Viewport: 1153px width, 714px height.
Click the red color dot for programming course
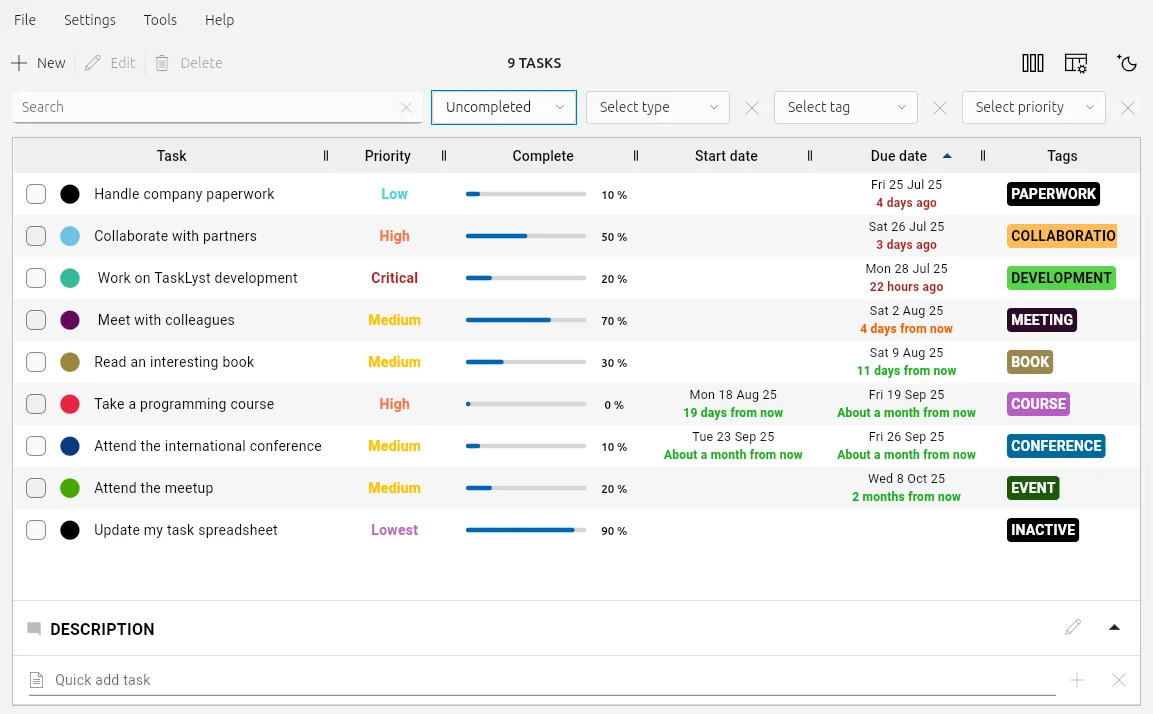click(x=70, y=404)
